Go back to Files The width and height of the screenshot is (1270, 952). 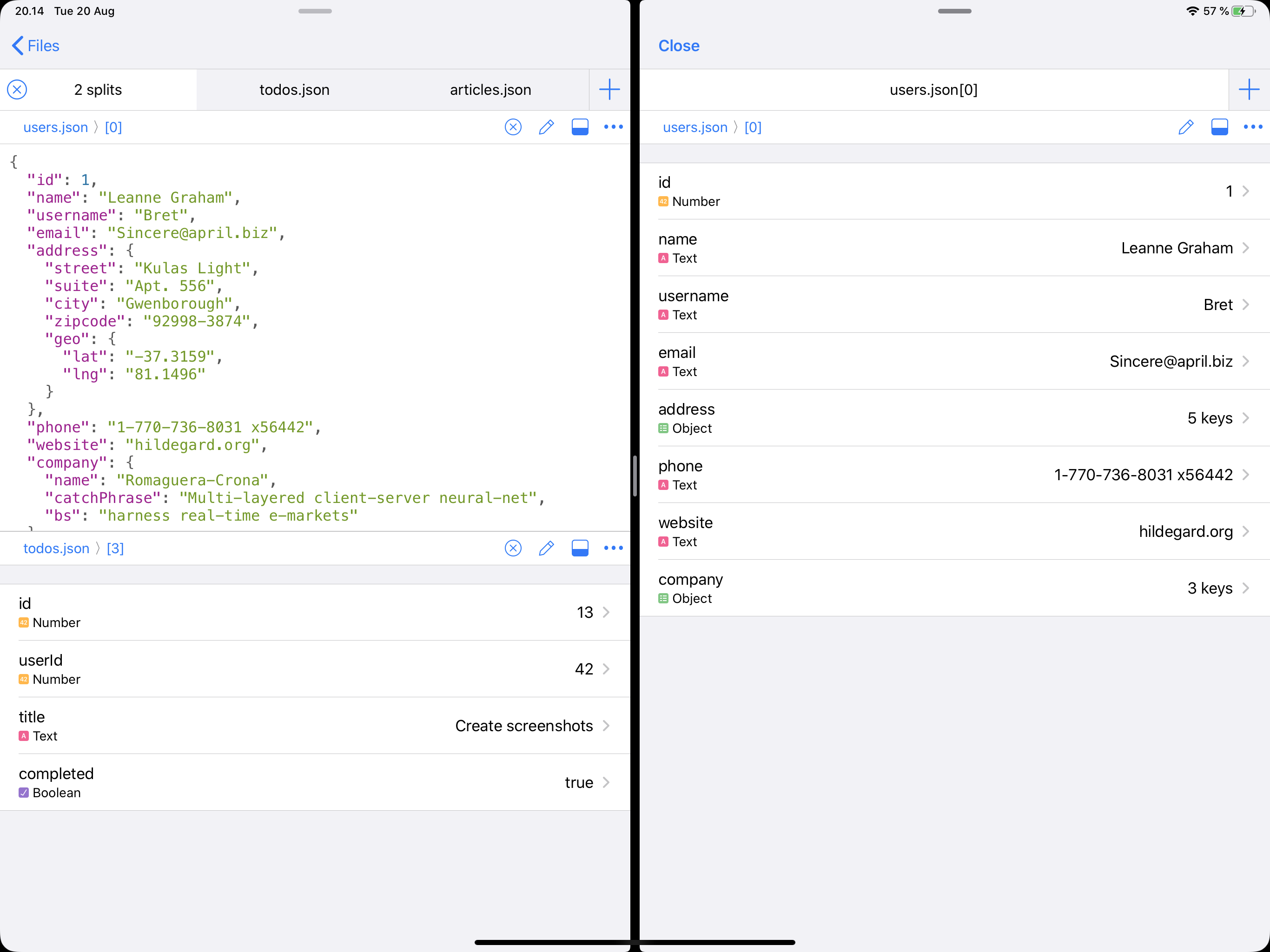pos(36,46)
